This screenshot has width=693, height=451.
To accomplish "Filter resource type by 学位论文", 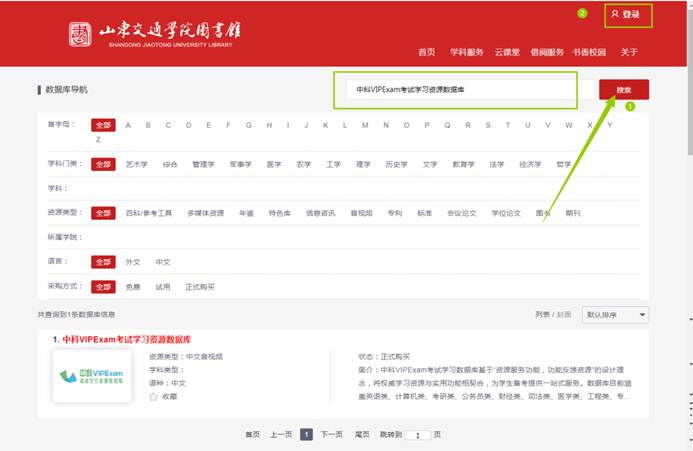I will coord(506,213).
